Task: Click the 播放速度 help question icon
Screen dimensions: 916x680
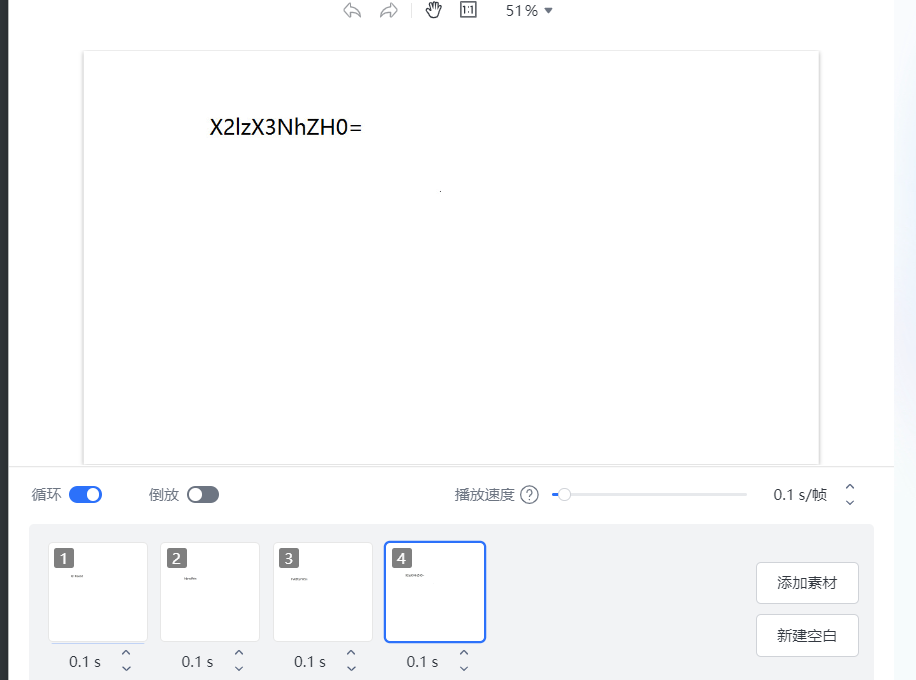Action: (x=529, y=495)
